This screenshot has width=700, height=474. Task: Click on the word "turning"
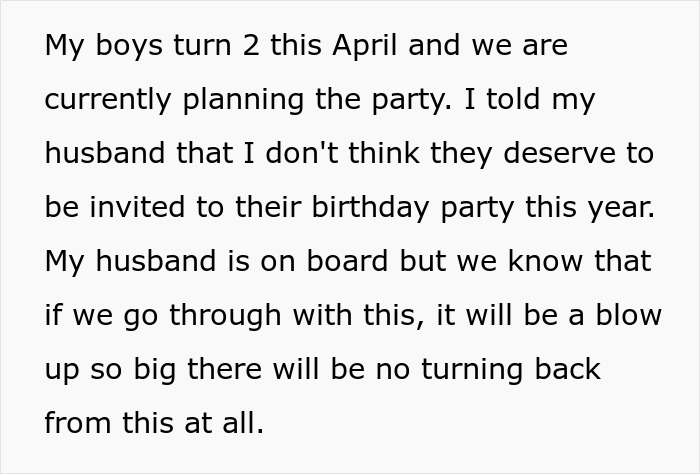pos(472,370)
